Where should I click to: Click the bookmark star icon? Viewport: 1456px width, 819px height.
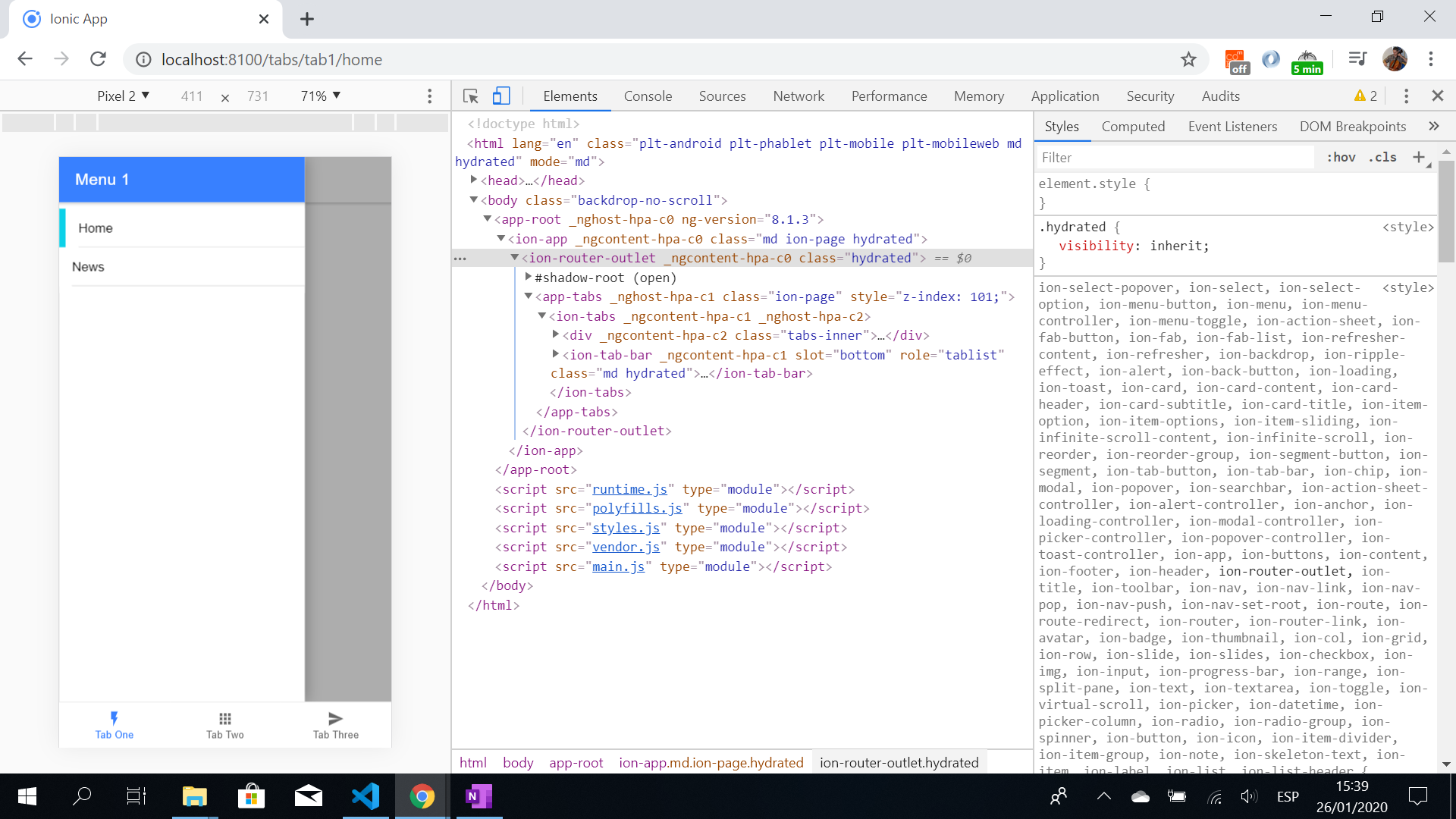pos(1188,59)
